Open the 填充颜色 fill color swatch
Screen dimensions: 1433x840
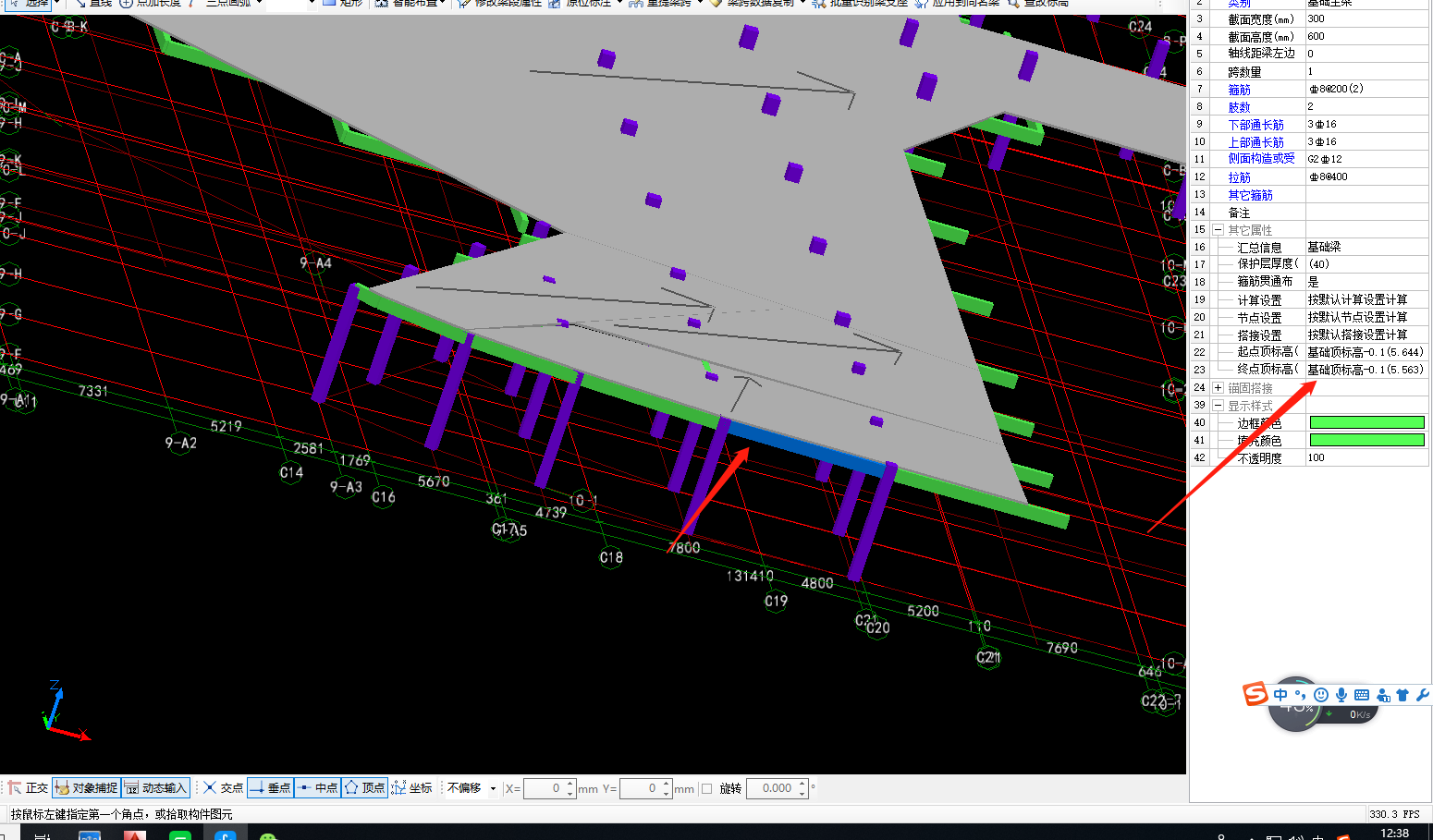[1366, 440]
